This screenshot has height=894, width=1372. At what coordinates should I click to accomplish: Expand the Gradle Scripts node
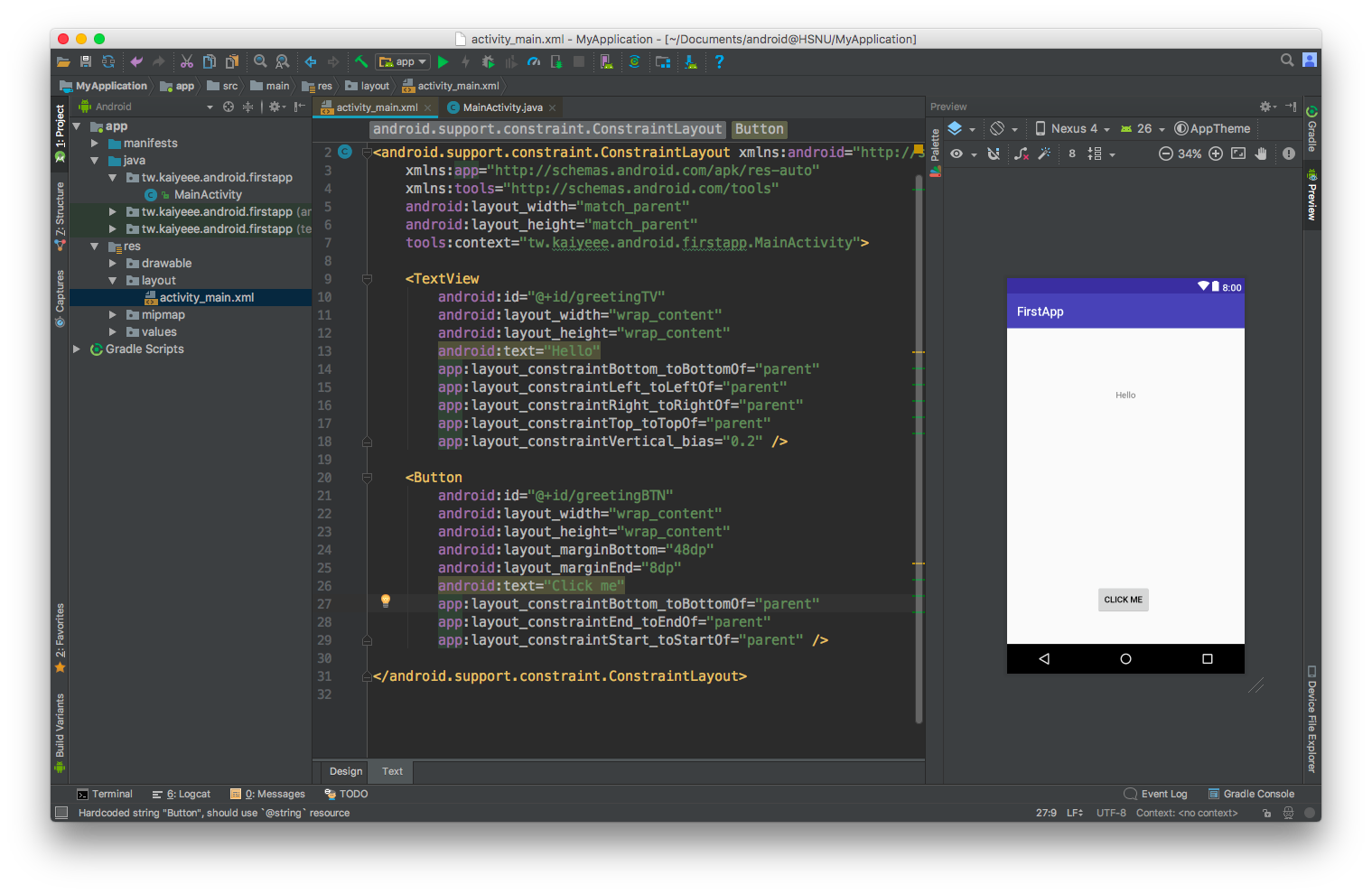(77, 349)
